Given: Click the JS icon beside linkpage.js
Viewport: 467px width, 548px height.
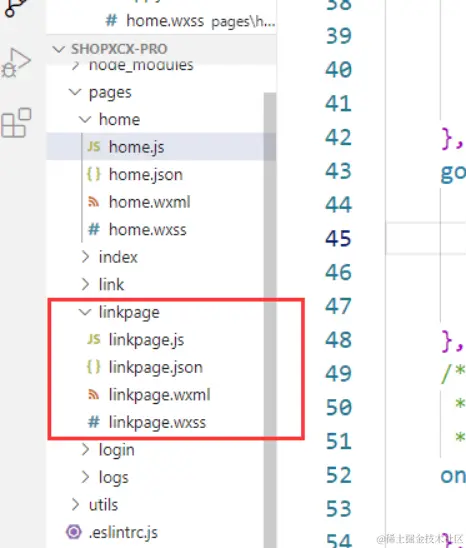Looking at the screenshot, I should (x=94, y=339).
